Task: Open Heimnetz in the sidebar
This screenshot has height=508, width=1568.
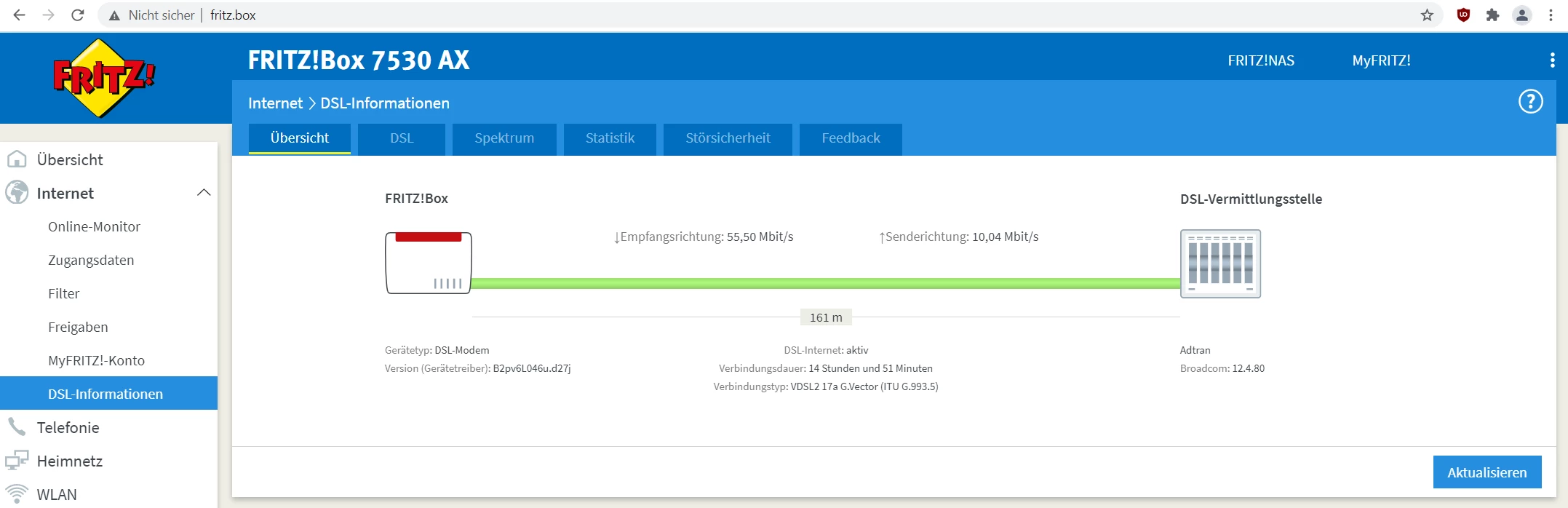Action: pos(109,461)
